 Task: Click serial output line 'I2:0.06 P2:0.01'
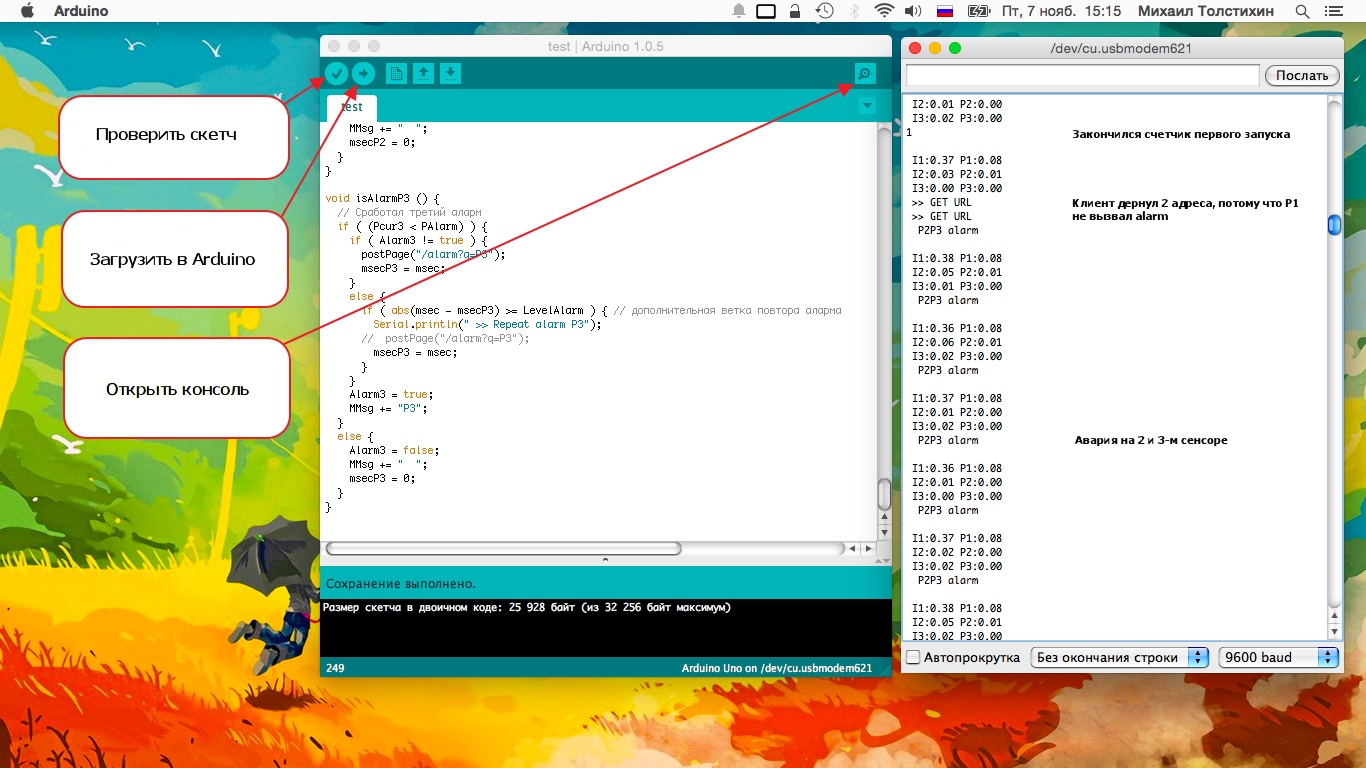pyautogui.click(x=957, y=342)
